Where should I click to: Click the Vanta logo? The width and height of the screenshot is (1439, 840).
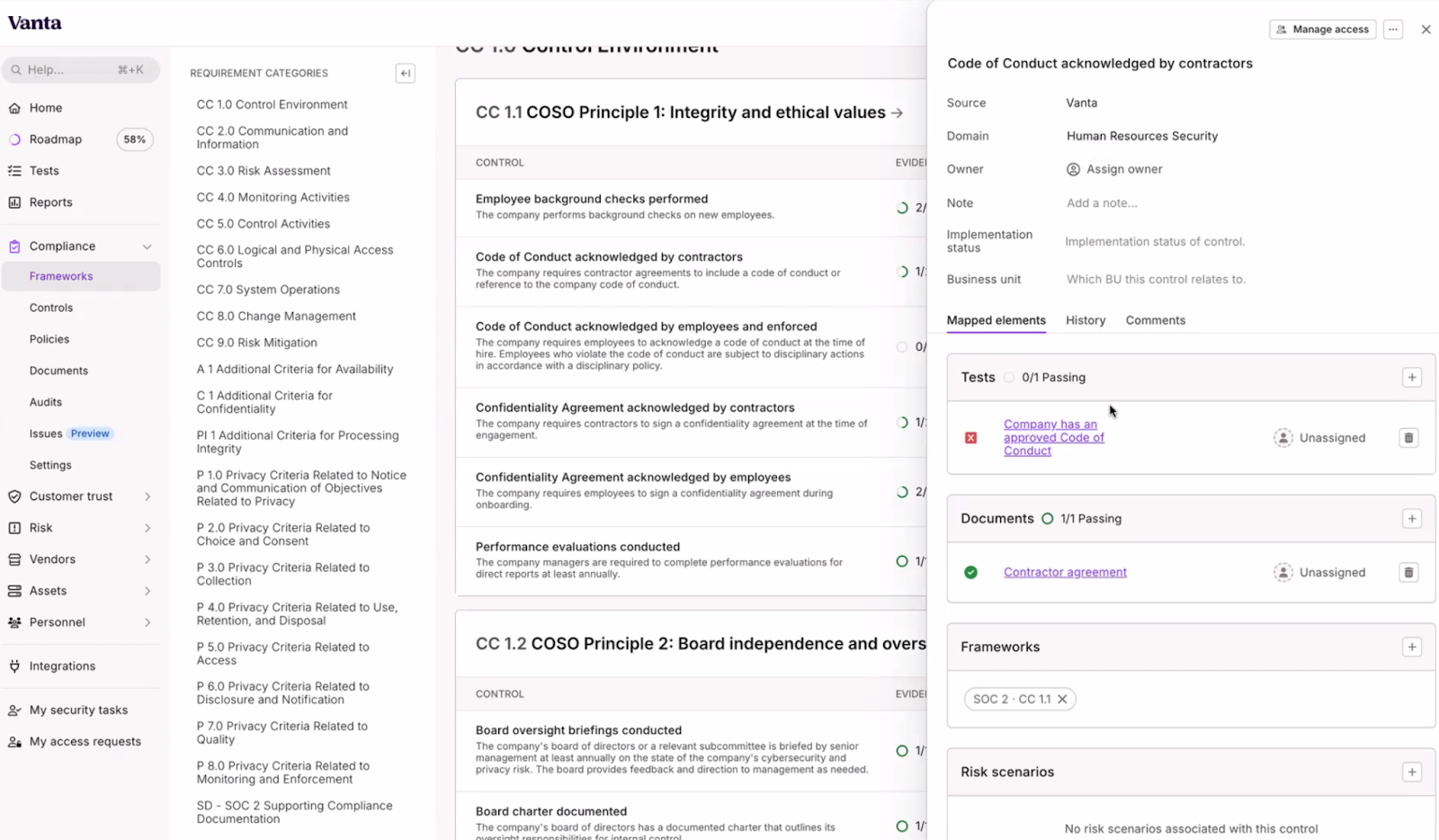click(35, 23)
